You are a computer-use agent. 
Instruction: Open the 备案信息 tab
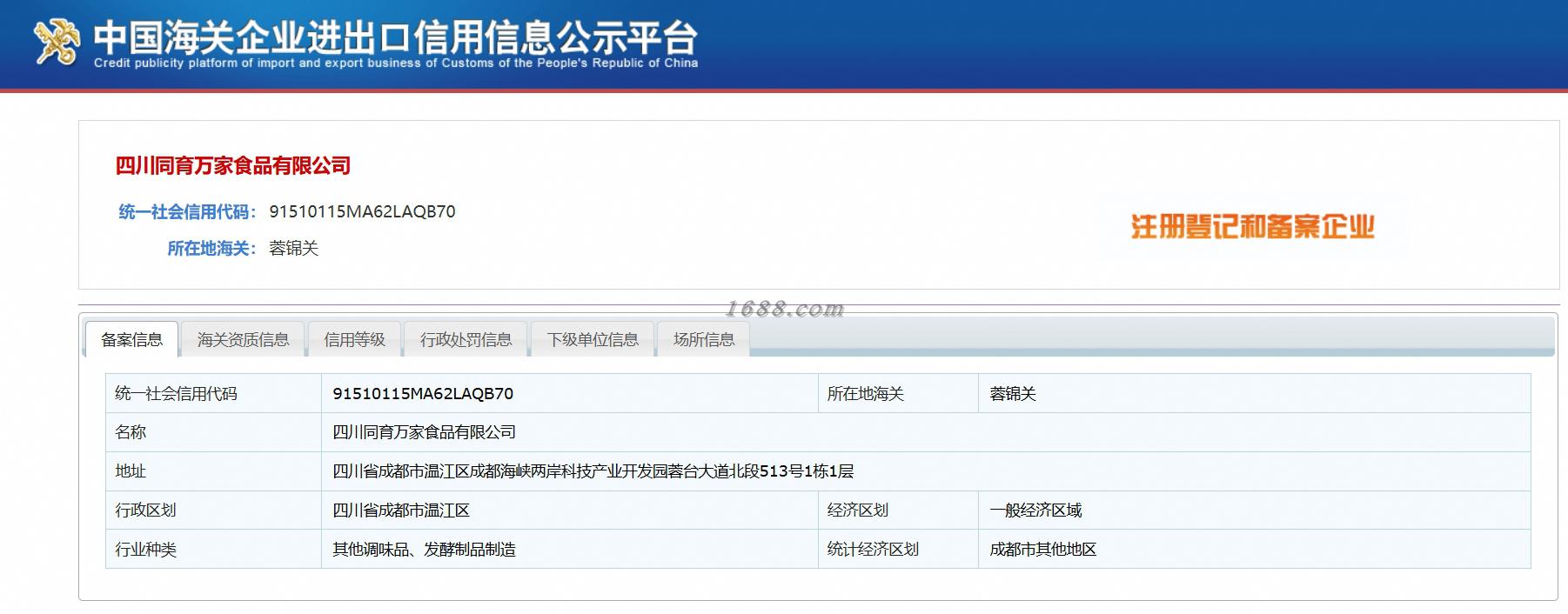pos(131,339)
